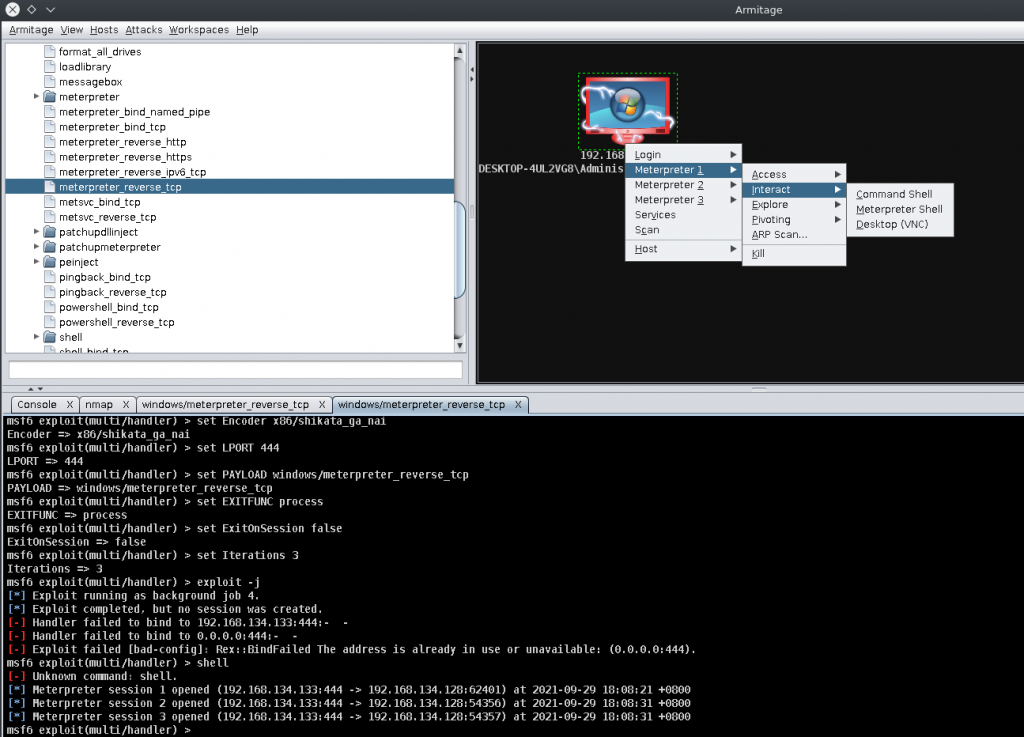Image resolution: width=1024 pixels, height=737 pixels.
Task: Close the Armitage window
Action: 12,9
